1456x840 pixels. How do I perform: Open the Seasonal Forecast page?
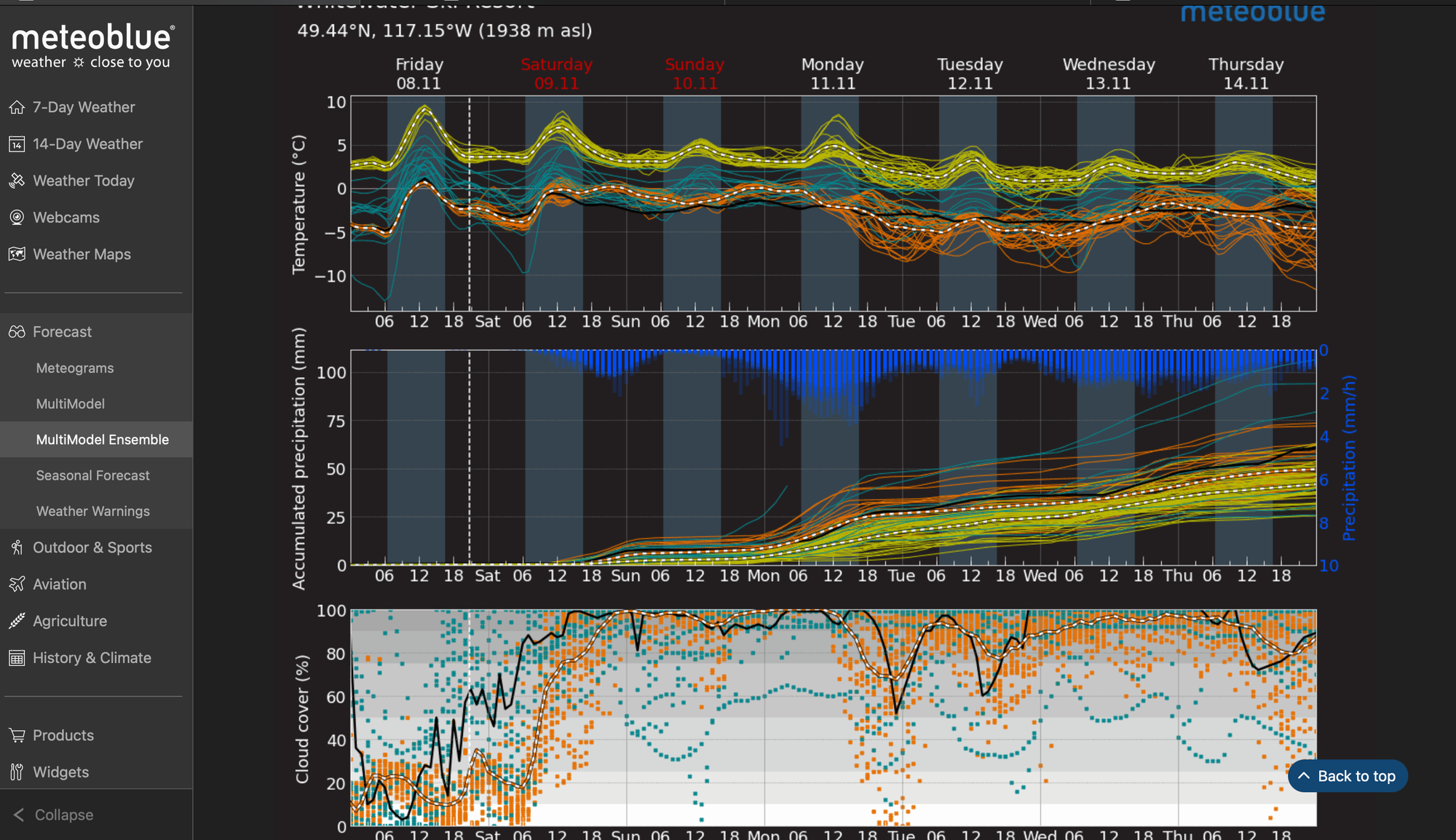[93, 475]
